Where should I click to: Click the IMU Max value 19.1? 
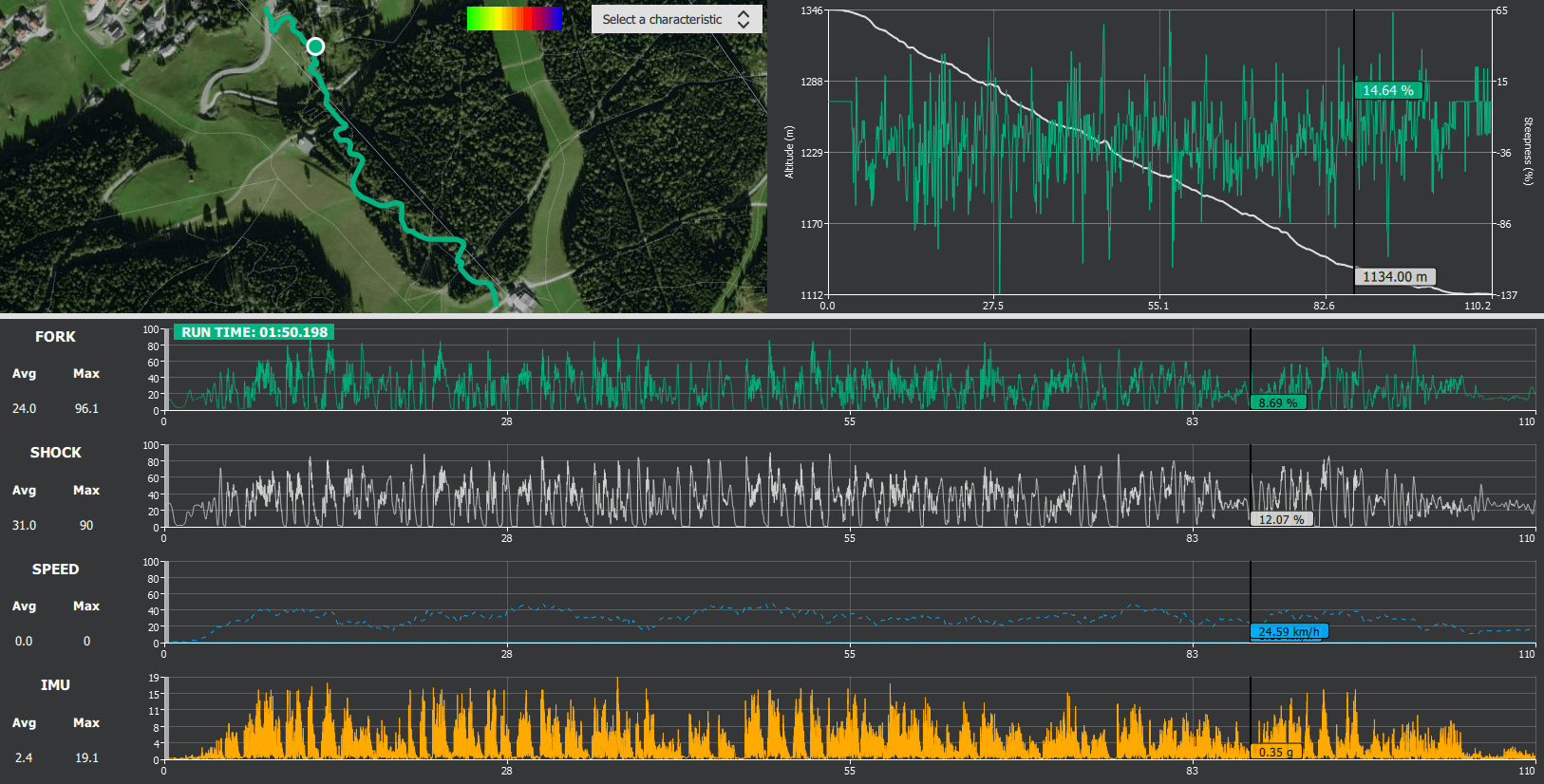86,757
